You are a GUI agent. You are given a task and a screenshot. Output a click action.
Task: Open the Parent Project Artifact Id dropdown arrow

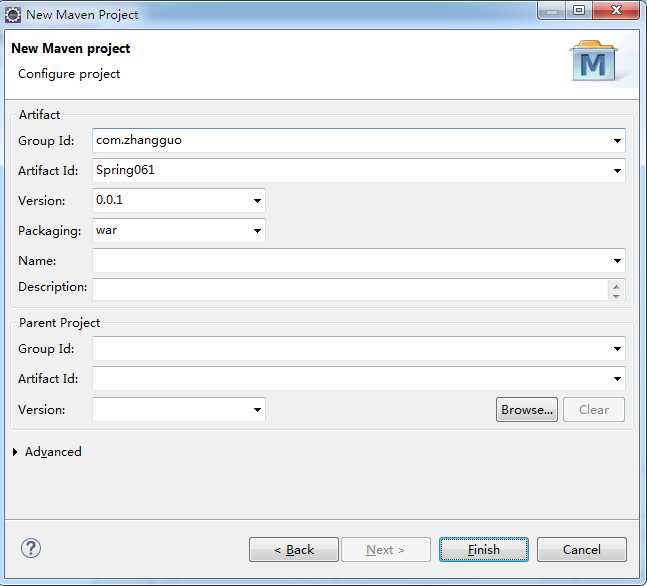tap(617, 378)
